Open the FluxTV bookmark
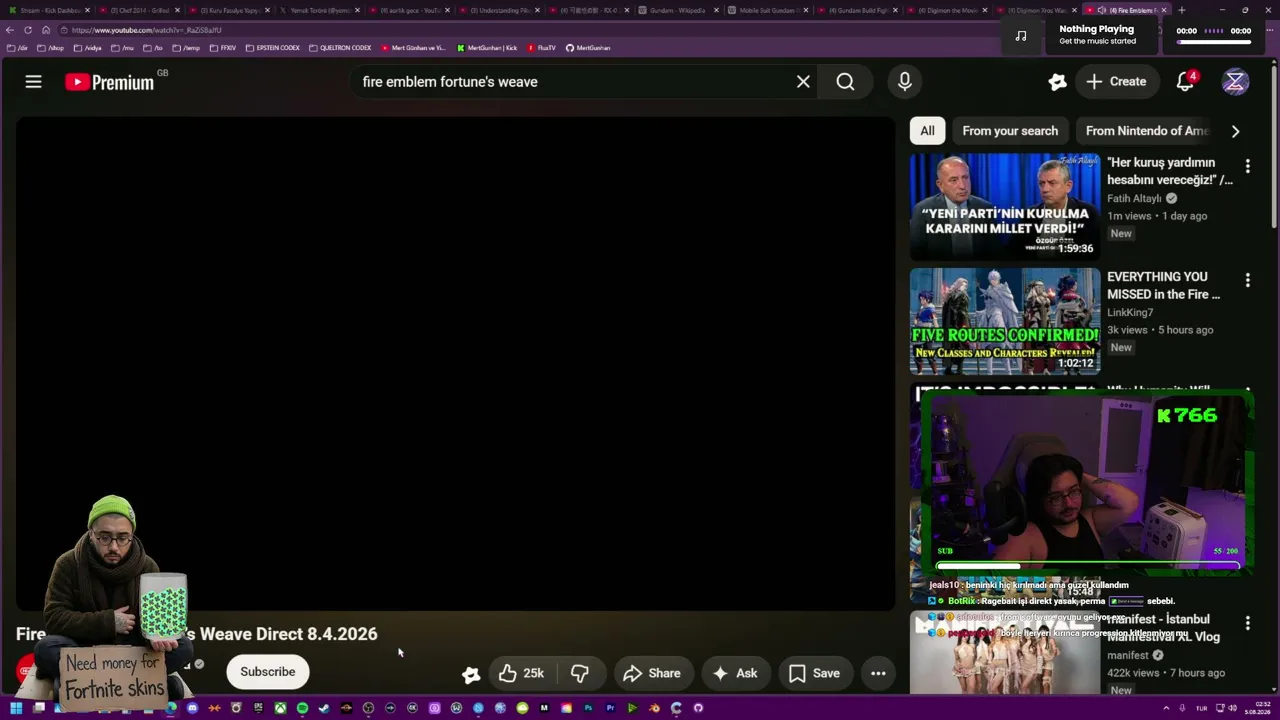 [x=541, y=48]
